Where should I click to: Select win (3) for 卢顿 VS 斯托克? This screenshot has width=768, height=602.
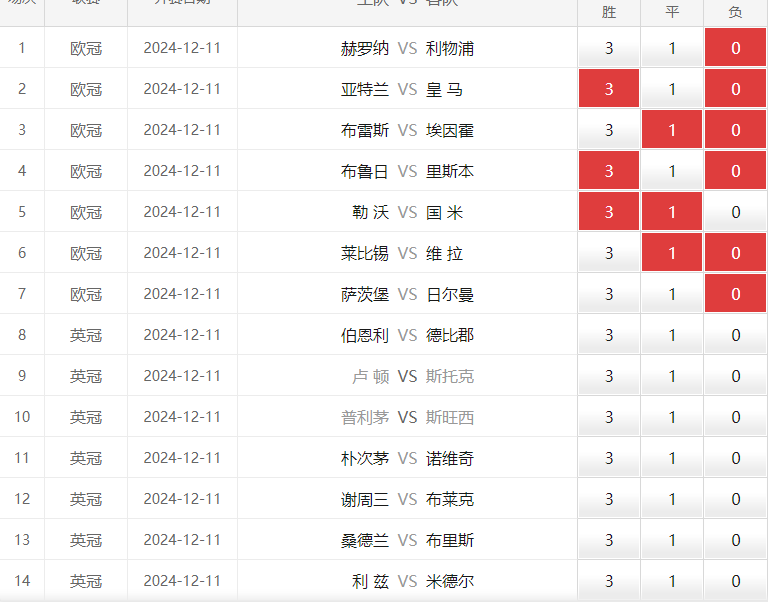coord(609,376)
